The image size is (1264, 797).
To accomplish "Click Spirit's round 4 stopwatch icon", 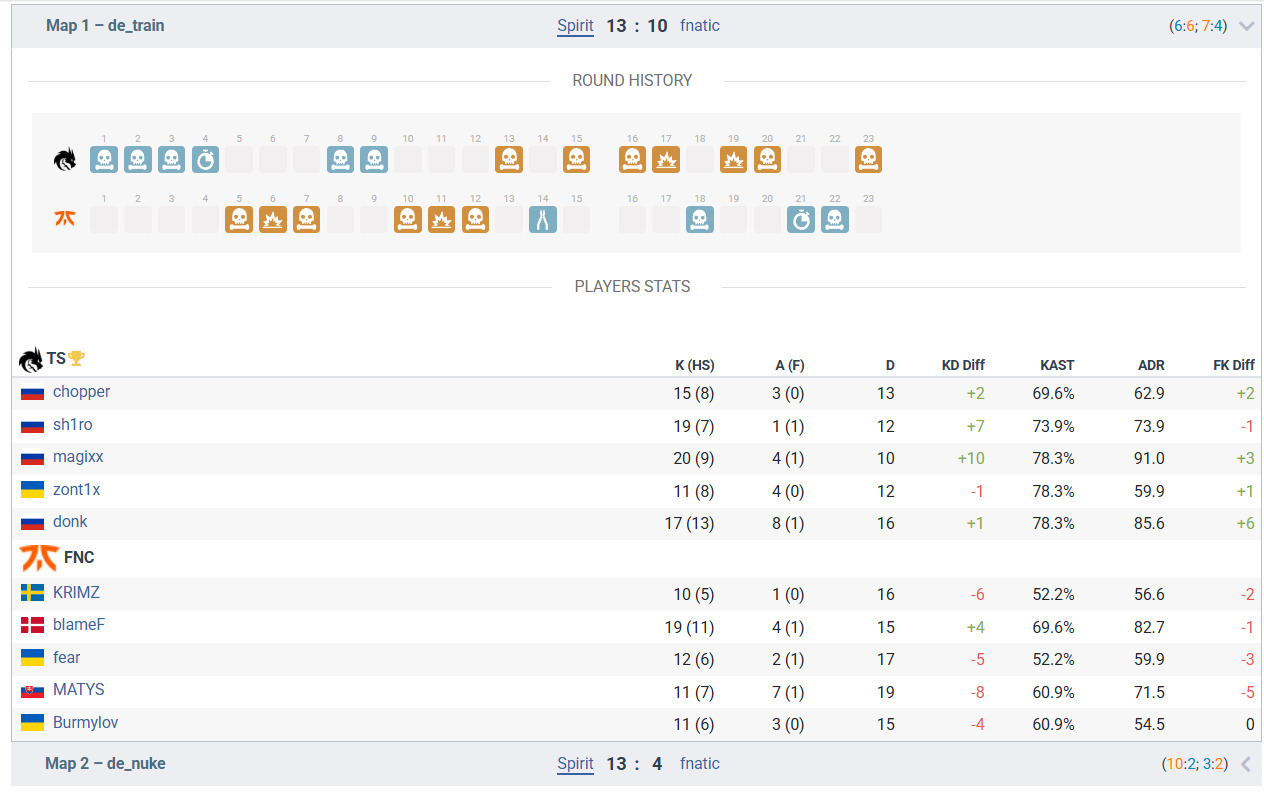I will 205,160.
